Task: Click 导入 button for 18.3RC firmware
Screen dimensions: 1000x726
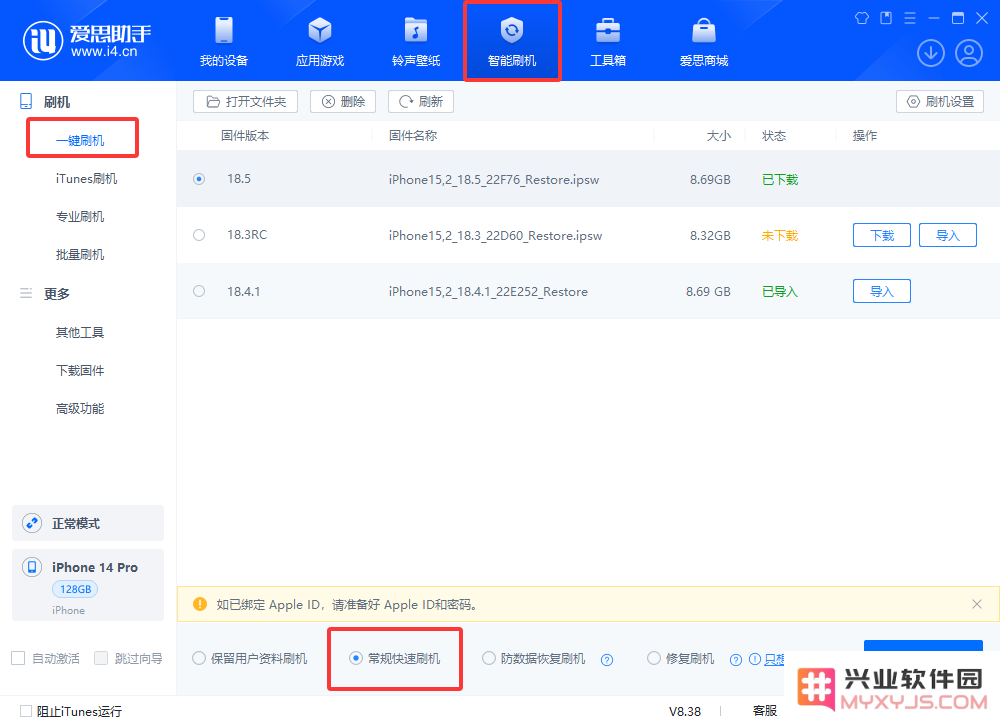Action: point(948,235)
